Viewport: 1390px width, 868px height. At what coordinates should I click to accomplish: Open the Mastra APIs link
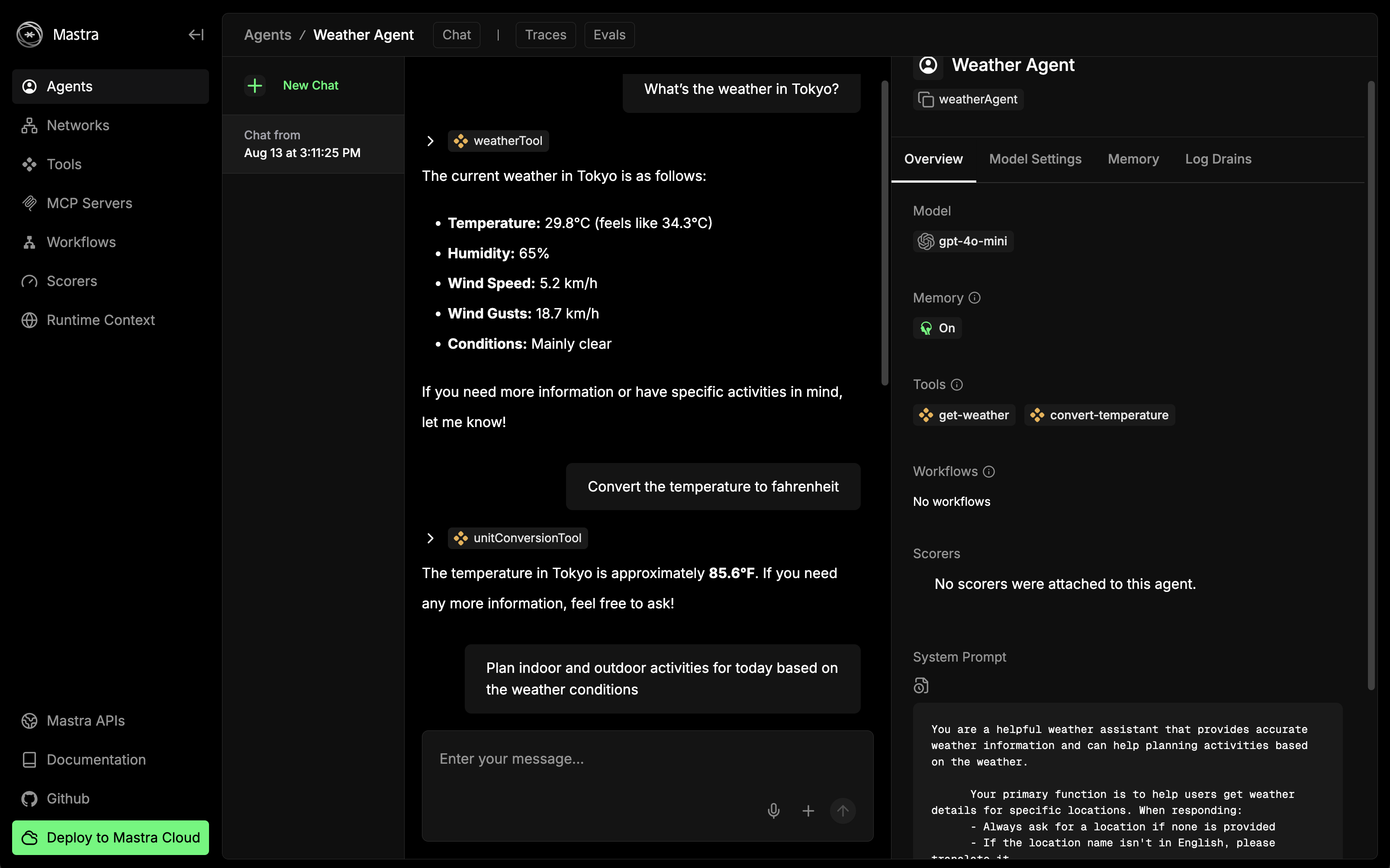[110, 721]
